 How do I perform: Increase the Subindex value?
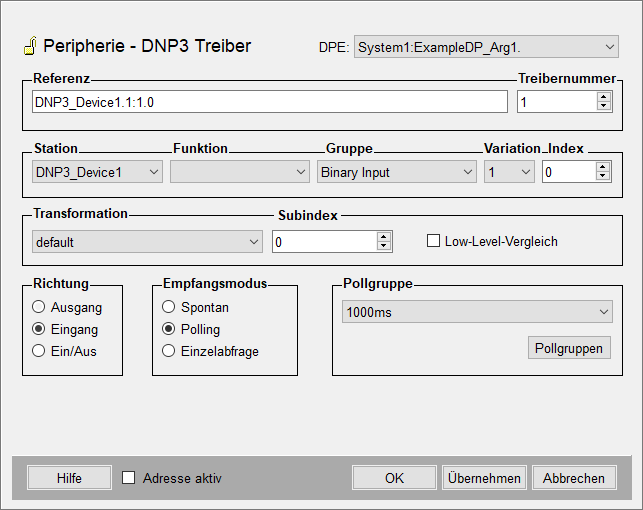point(384,237)
